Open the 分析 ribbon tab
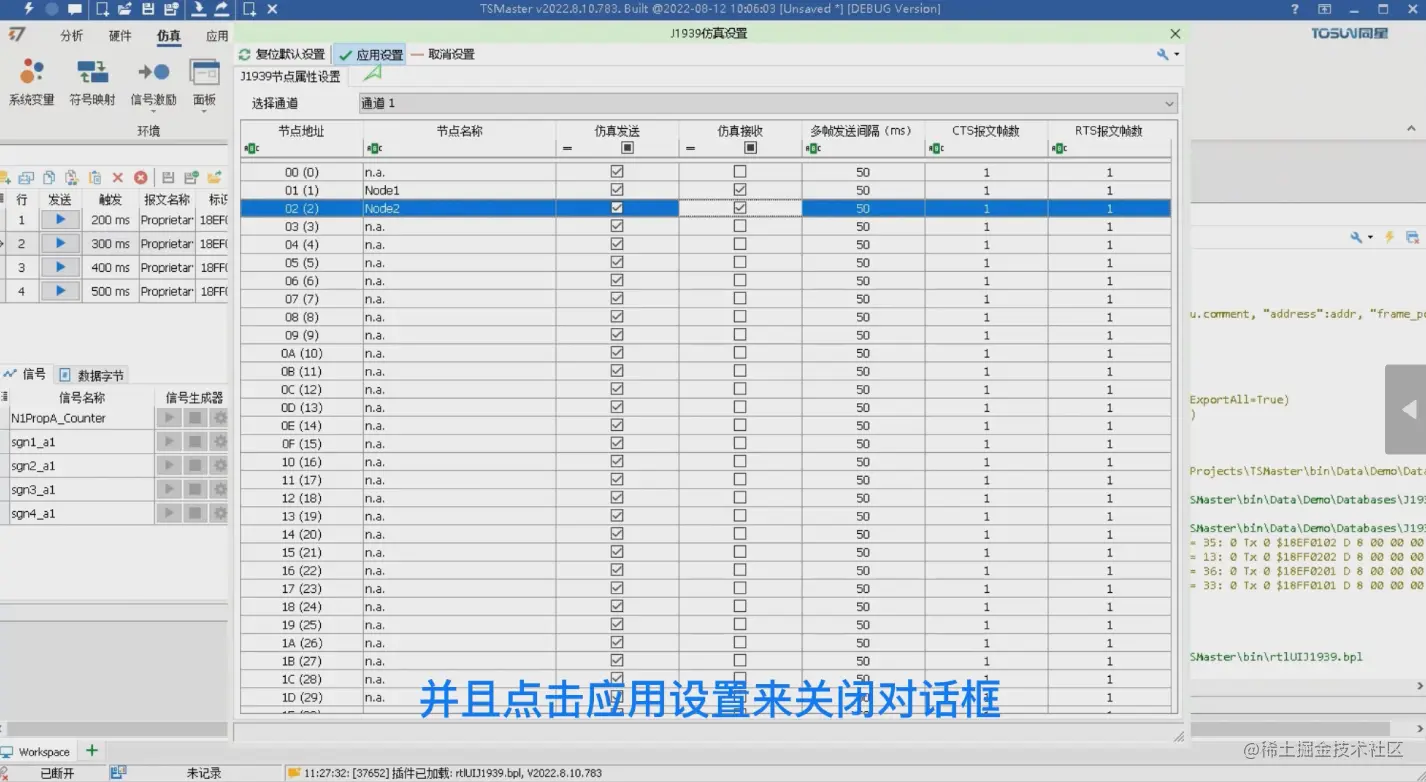Image resolution: width=1426 pixels, height=782 pixels. click(72, 36)
